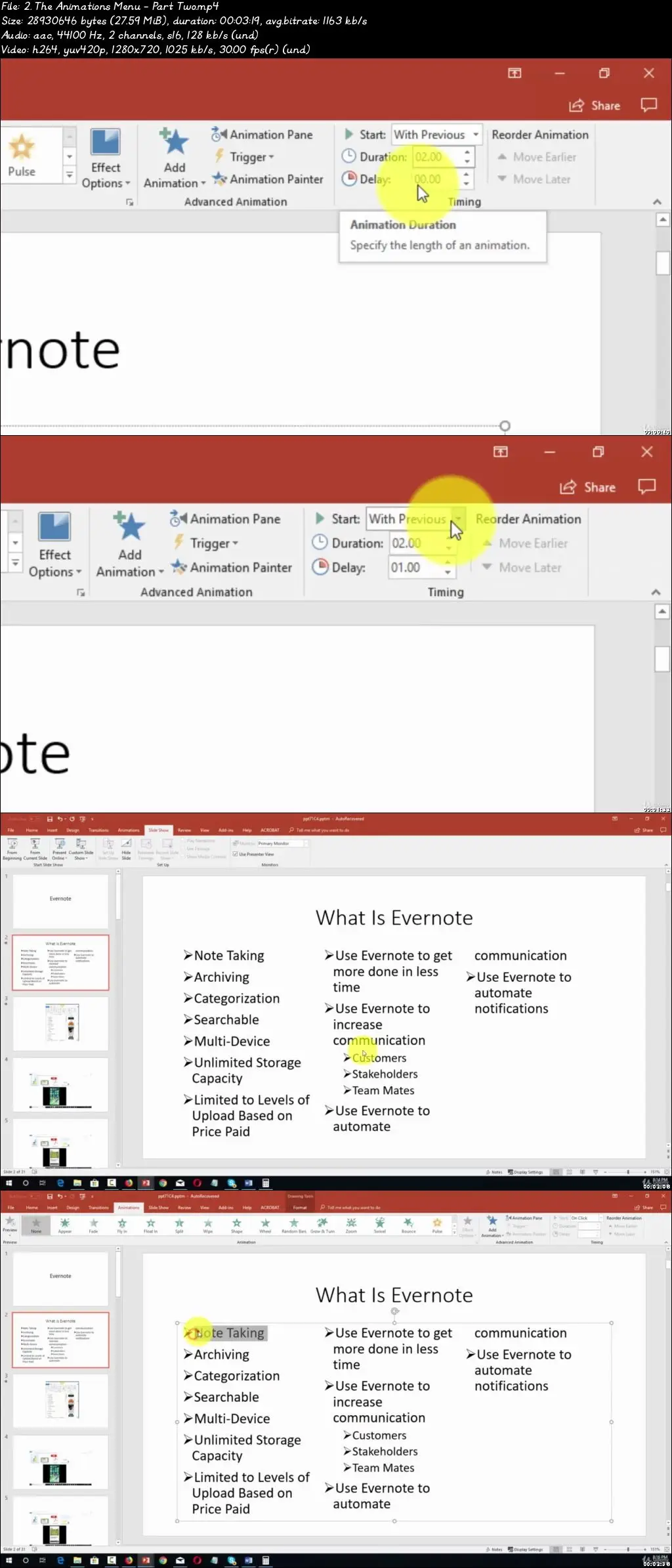Open the Start dropdown in the top frame
This screenshot has height=1568, width=672.
[x=476, y=135]
